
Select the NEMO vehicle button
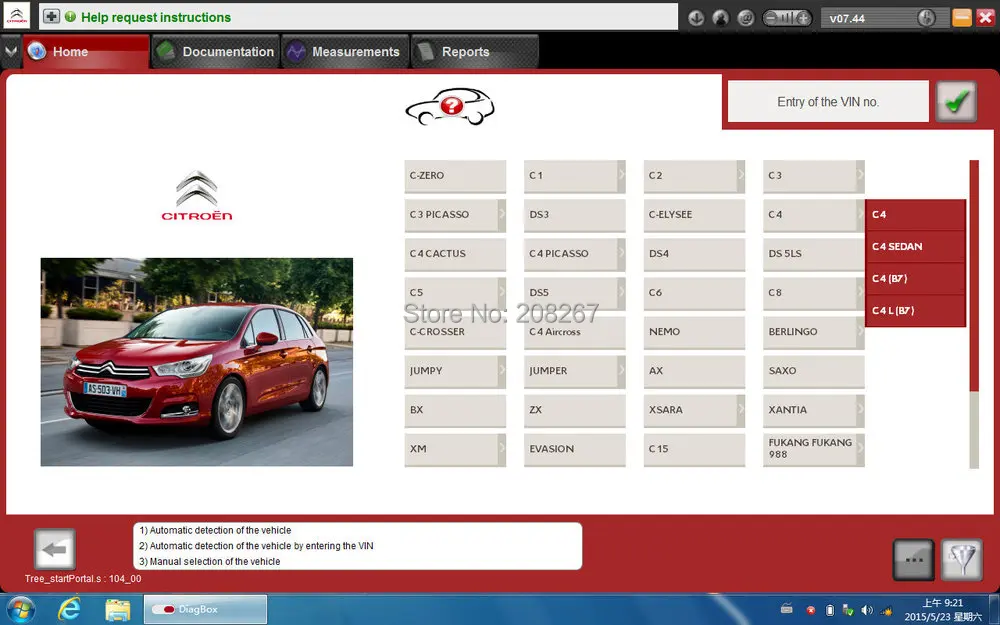coord(694,332)
